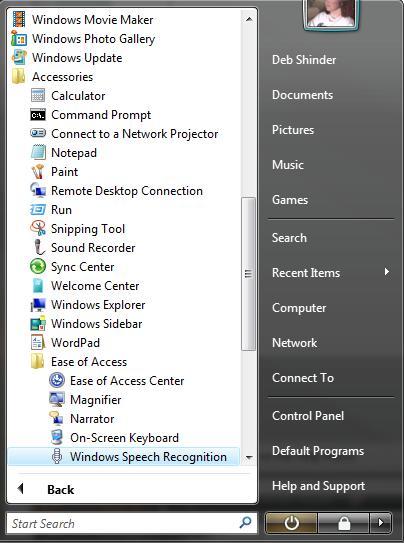Click the "Windows Speech Recognition" label
The image size is (404, 543).
coord(148,457)
